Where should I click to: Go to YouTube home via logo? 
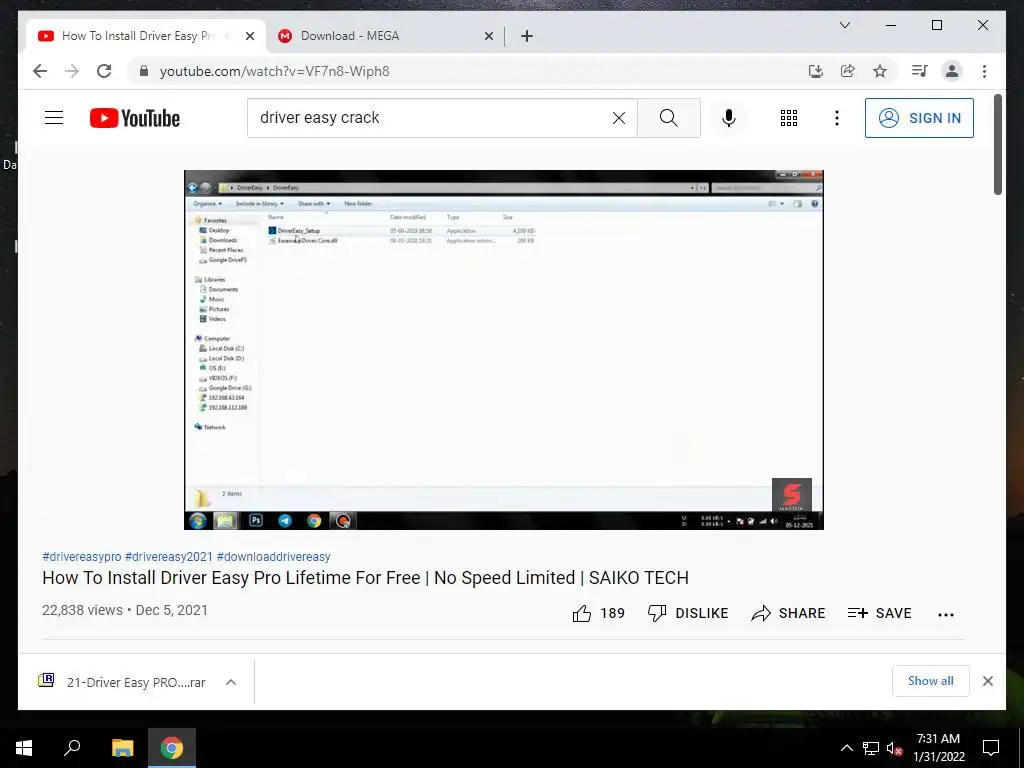pos(135,118)
